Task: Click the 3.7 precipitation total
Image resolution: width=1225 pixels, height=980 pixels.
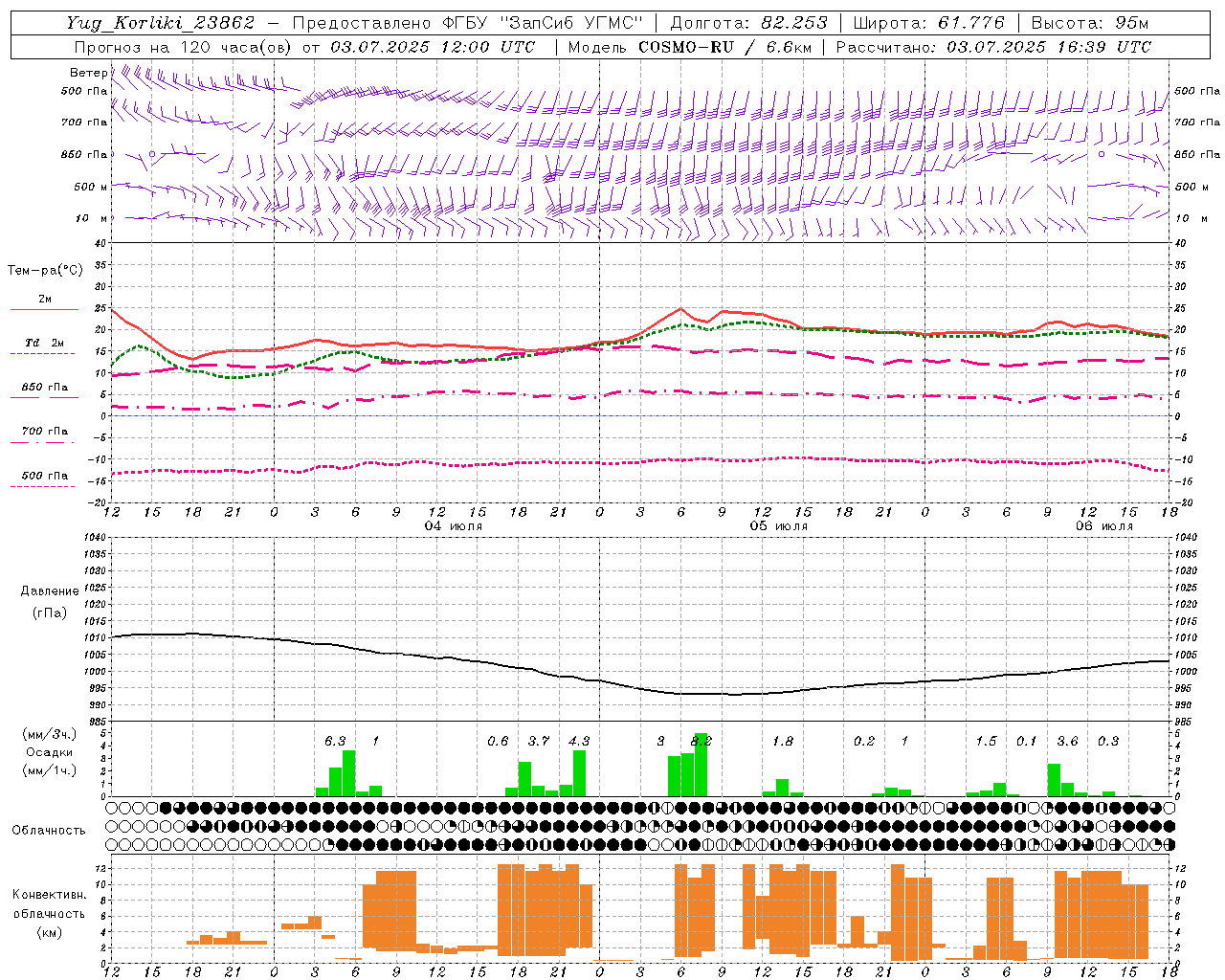Action: 539,741
